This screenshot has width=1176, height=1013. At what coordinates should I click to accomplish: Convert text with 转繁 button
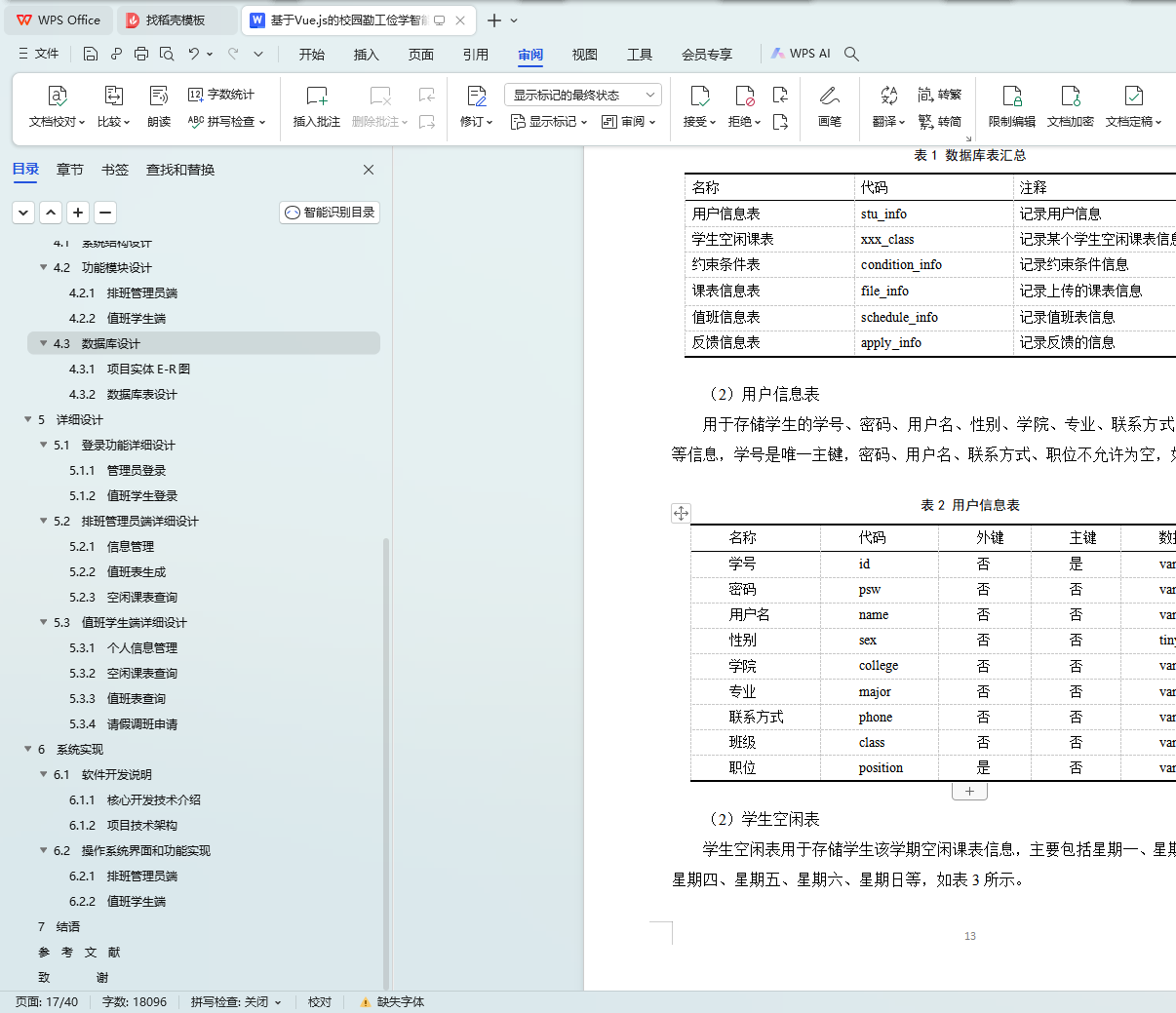click(940, 95)
